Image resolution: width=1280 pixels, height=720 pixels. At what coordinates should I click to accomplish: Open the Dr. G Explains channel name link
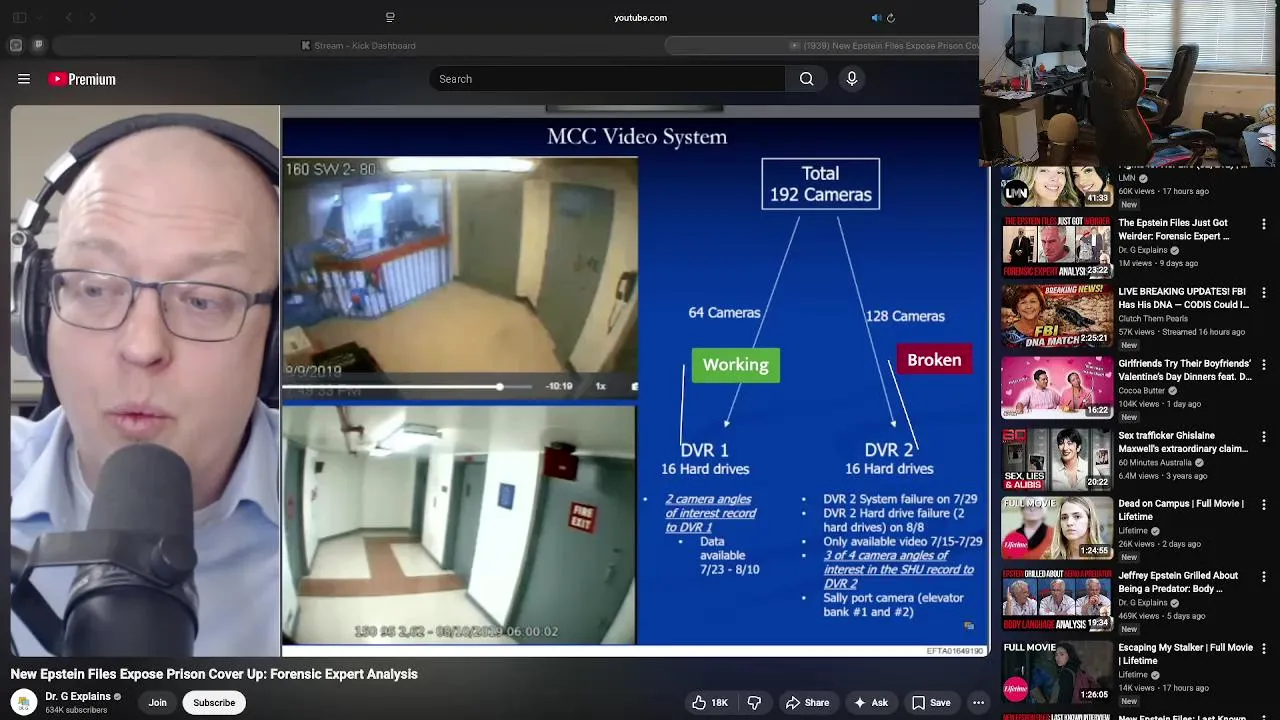point(78,697)
